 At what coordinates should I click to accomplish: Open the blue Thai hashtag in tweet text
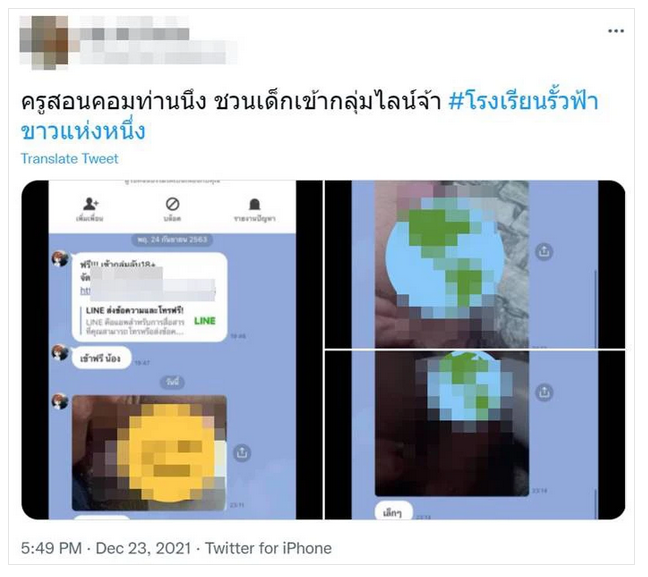[x=309, y=116]
